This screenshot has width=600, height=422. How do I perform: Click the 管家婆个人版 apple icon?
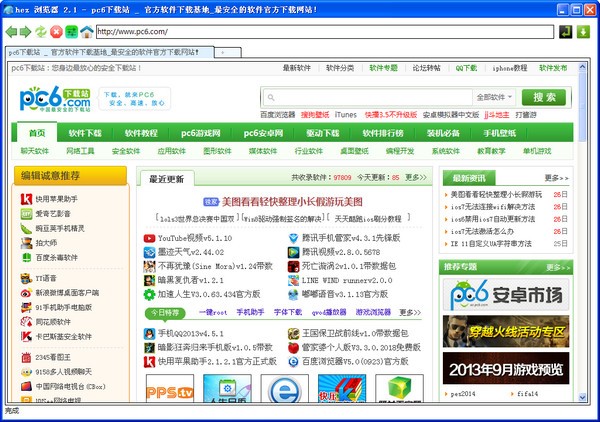pyautogui.click(x=293, y=348)
